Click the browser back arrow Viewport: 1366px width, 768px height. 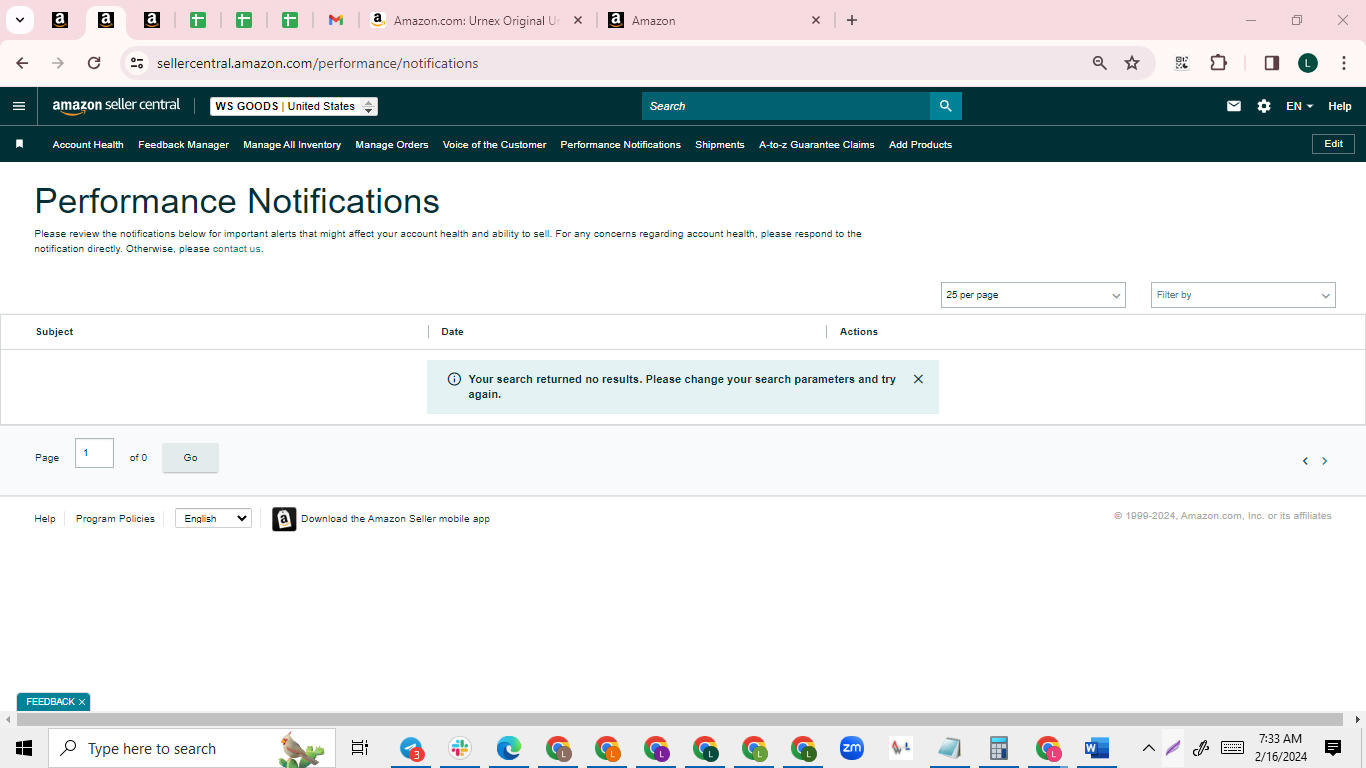coord(22,63)
